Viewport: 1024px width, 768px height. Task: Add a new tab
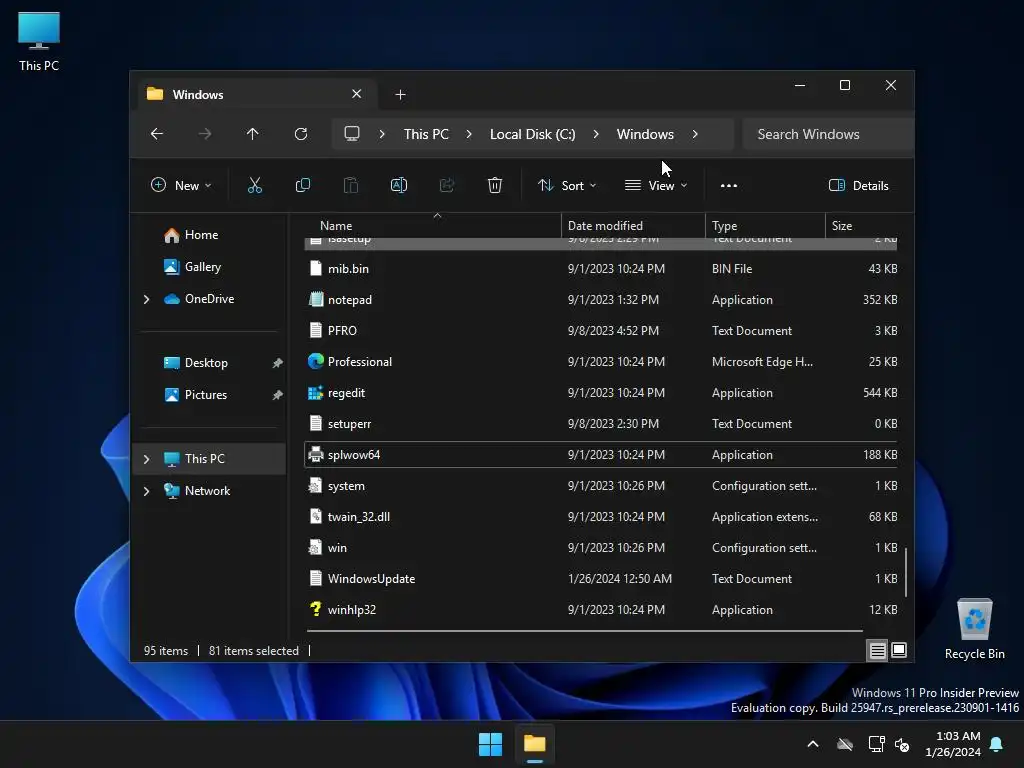400,95
